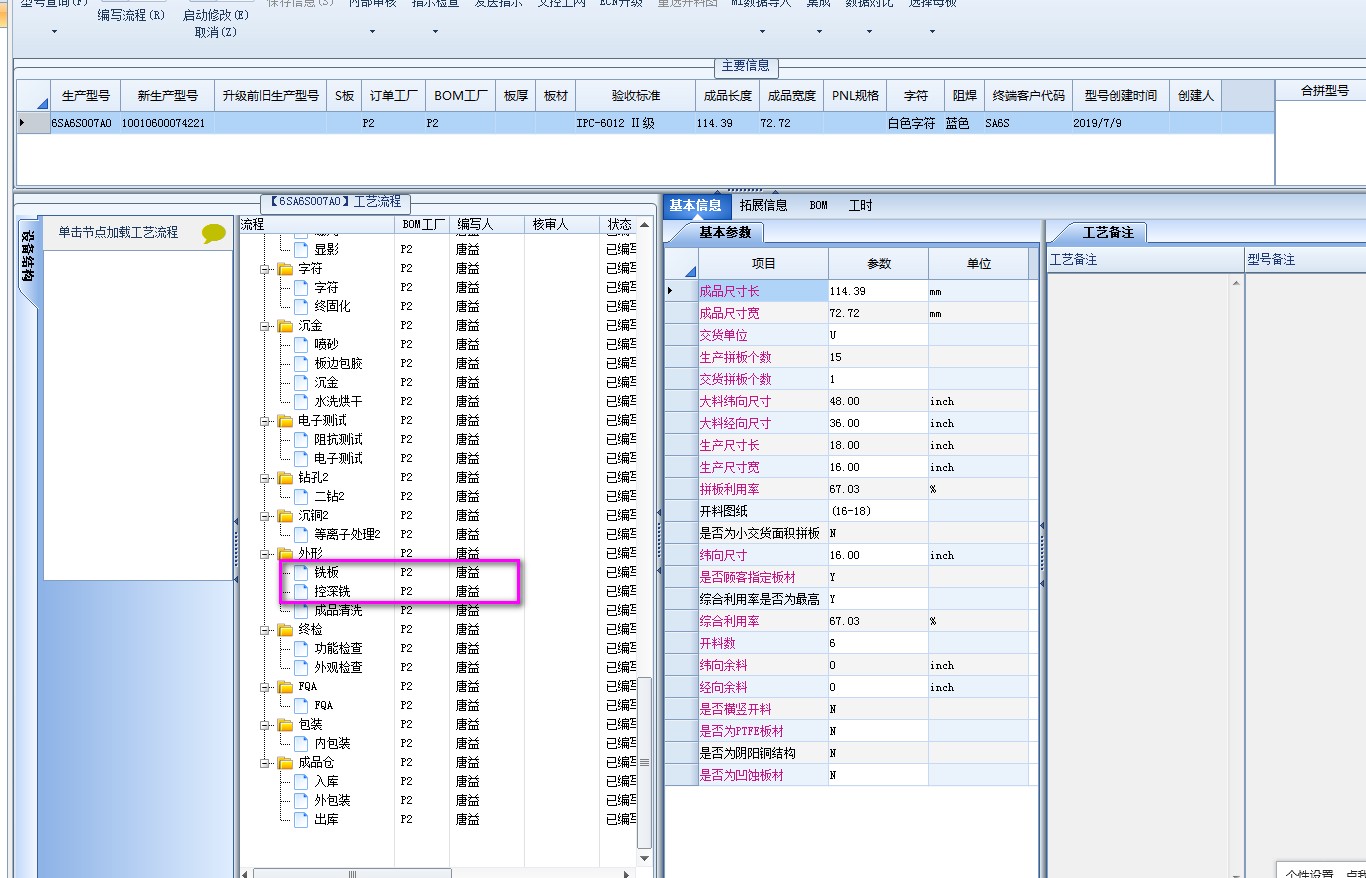Screen dimensions: 1366x878
Task: Open the BOM tab
Action: click(x=818, y=205)
